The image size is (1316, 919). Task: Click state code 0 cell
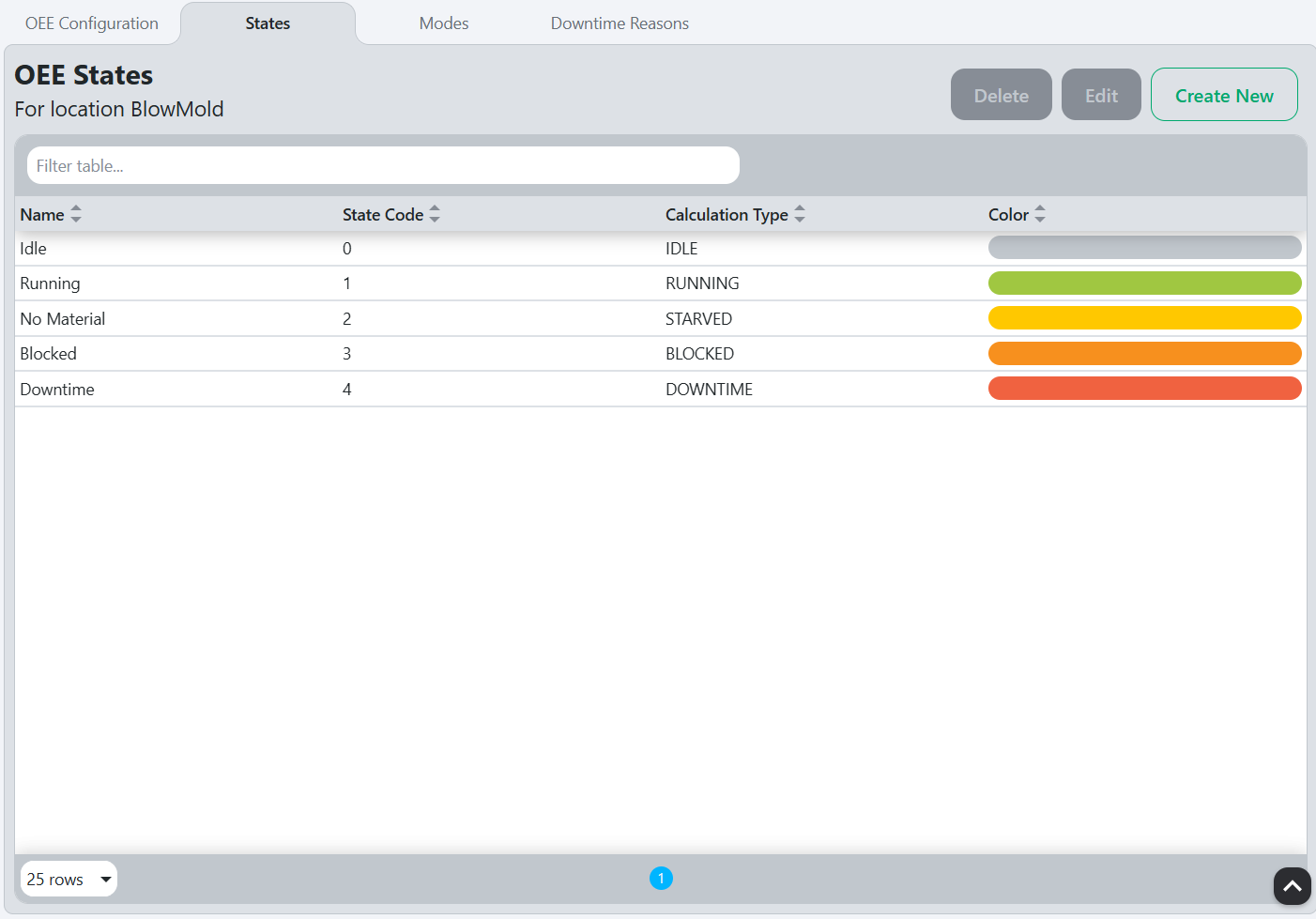pyautogui.click(x=347, y=249)
